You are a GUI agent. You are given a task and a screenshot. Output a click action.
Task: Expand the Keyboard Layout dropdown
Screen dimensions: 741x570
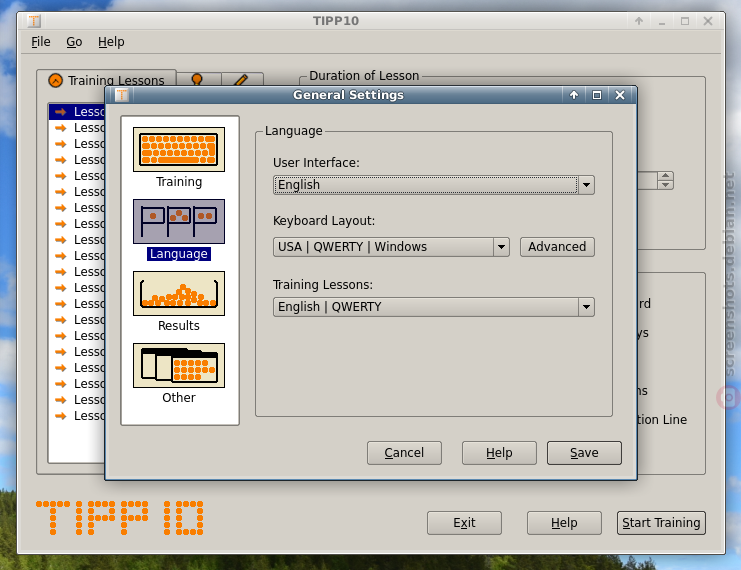point(501,247)
